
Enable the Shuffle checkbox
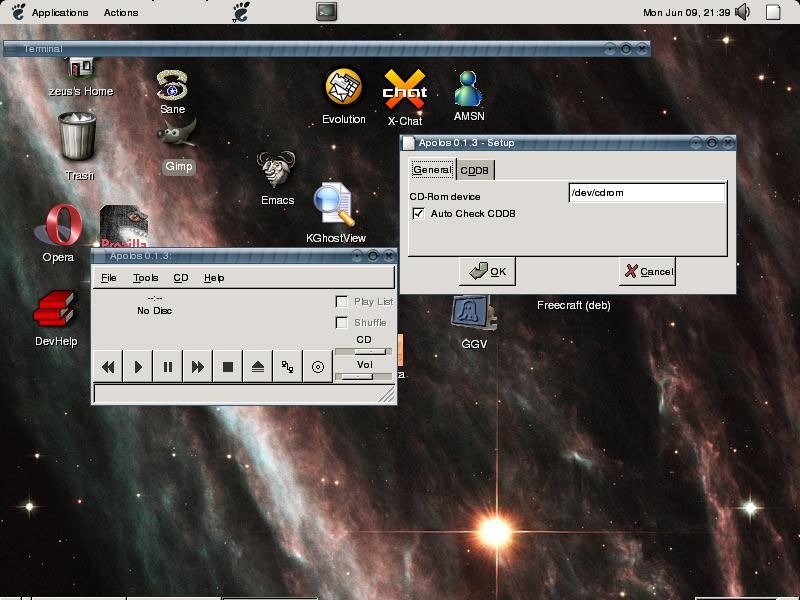pos(342,322)
